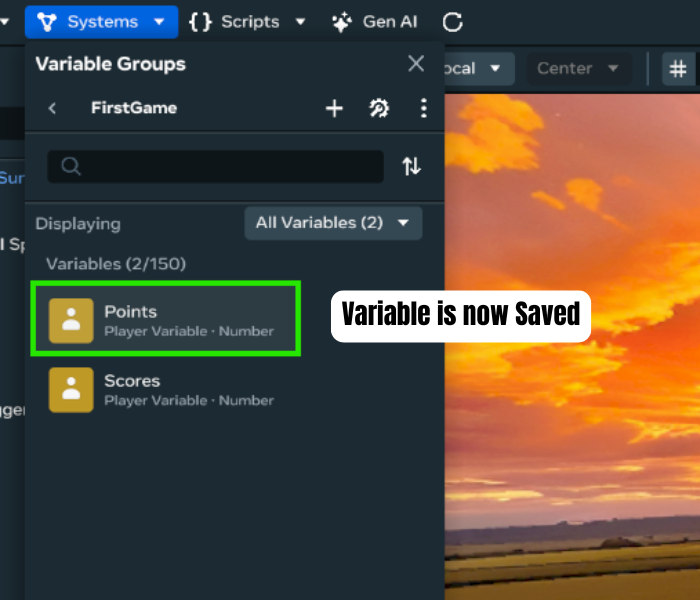Select the Scores player variable
Image resolution: width=700 pixels, height=600 pixels.
[x=165, y=389]
